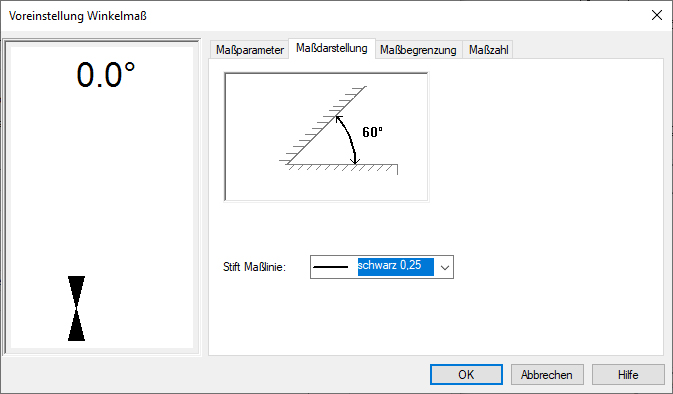Expand the Stift Maßlinie dropdown arrow
Viewport: 673px width, 394px height.
445,267
